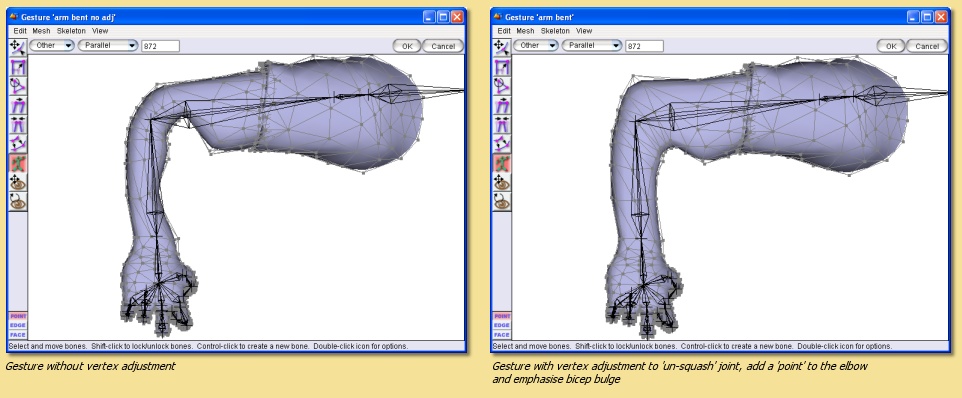This screenshot has width=962, height=398.
Task: Open the Parallel projection dropdown in 'arm bent no adj'
Action: (108, 45)
